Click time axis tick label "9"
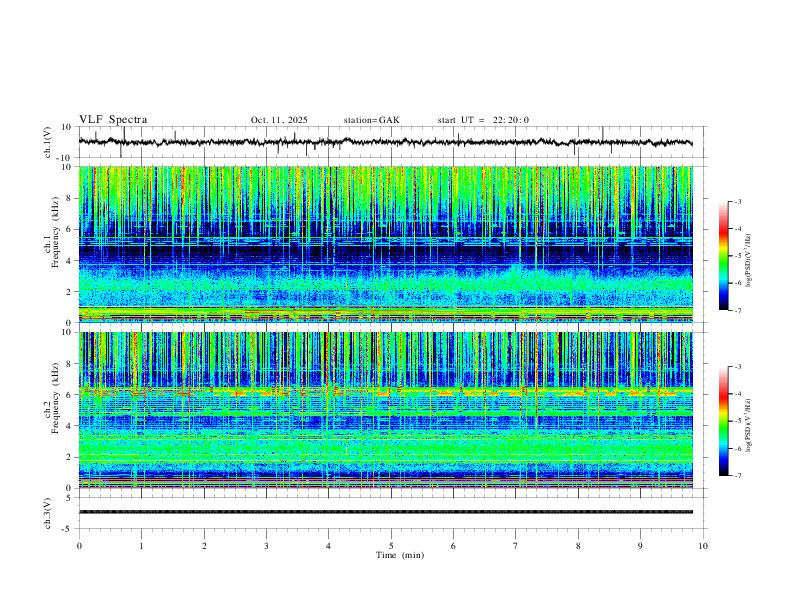The height and width of the screenshot is (612, 792). pos(640,546)
